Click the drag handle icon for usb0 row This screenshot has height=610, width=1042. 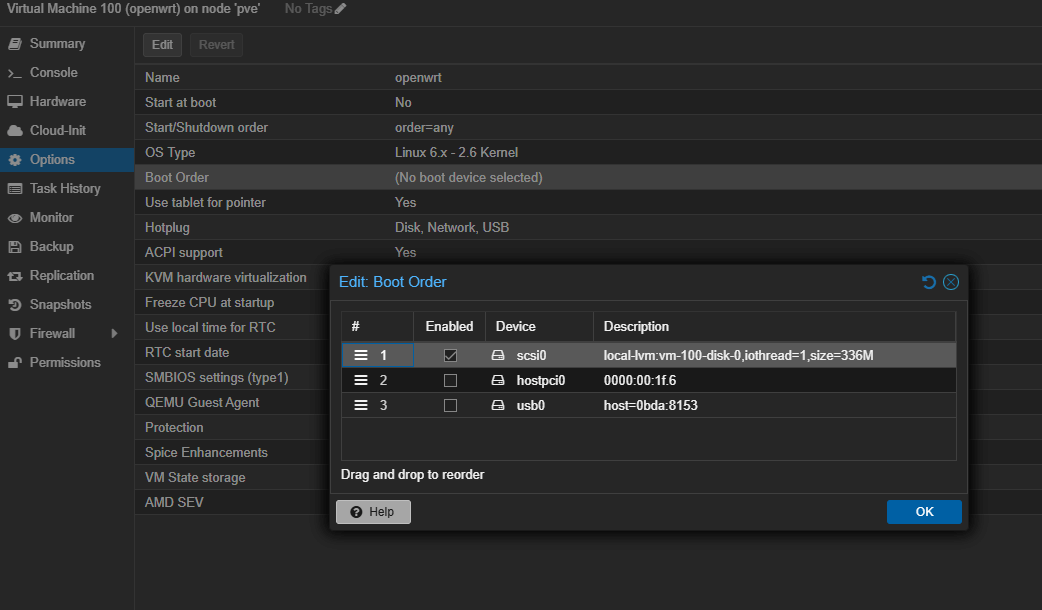point(361,405)
